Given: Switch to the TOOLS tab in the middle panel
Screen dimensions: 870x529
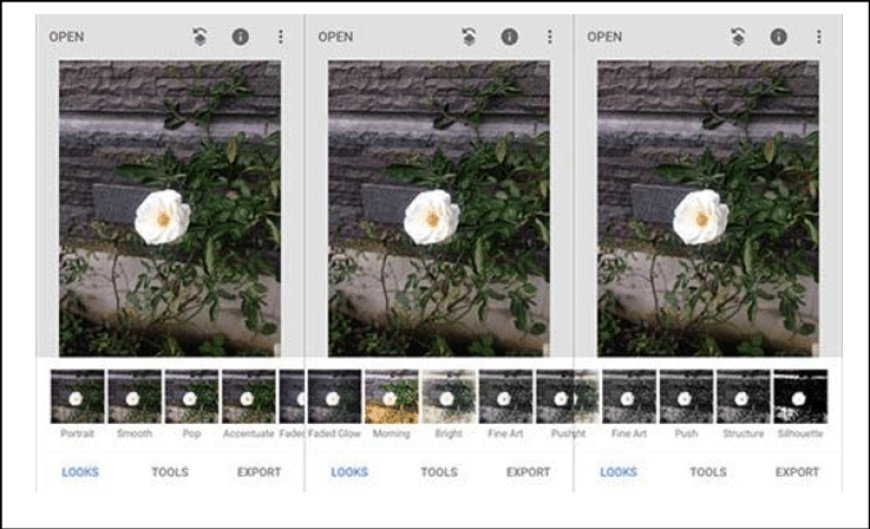Looking at the screenshot, I should point(439,472).
